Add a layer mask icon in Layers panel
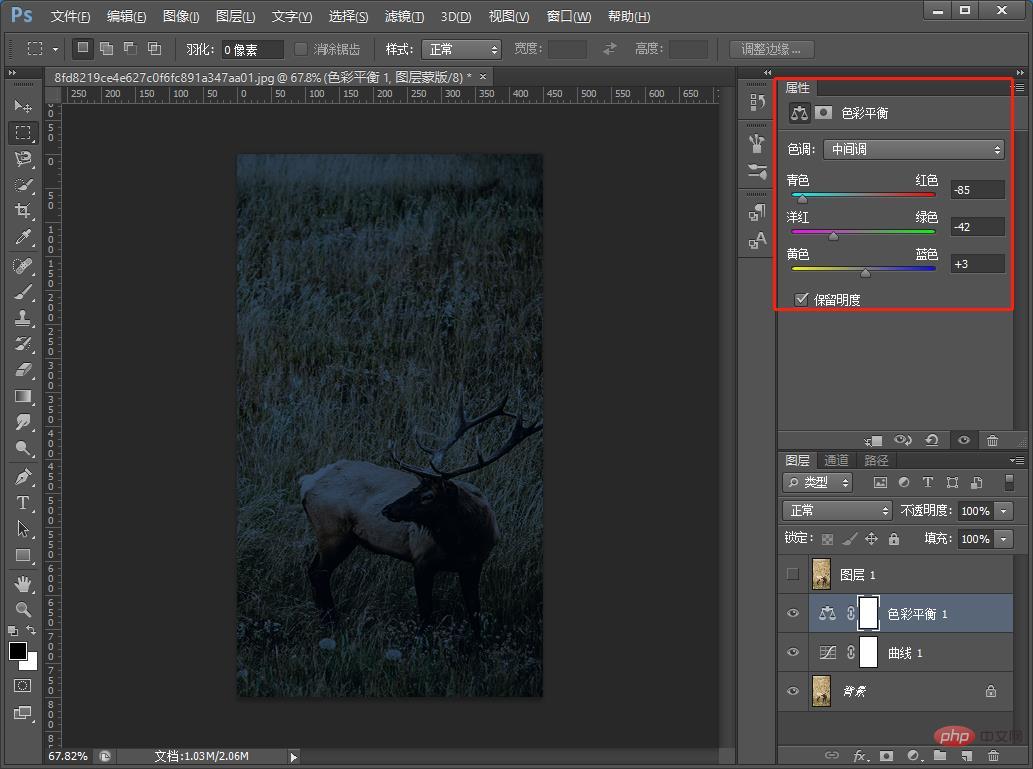Image resolution: width=1033 pixels, height=769 pixels. [x=886, y=755]
